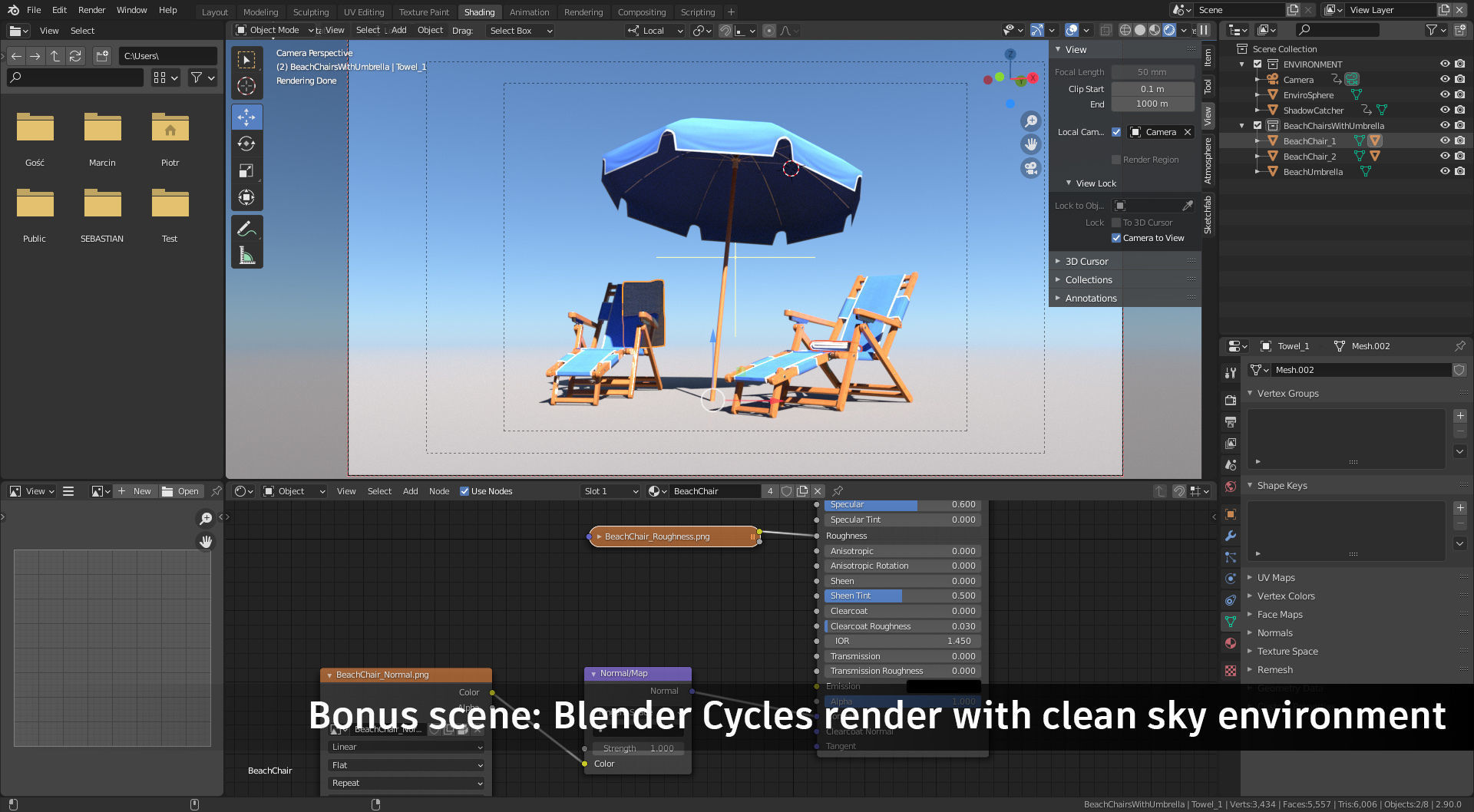Activate the Move tool
The image size is (1474, 812).
click(246, 117)
